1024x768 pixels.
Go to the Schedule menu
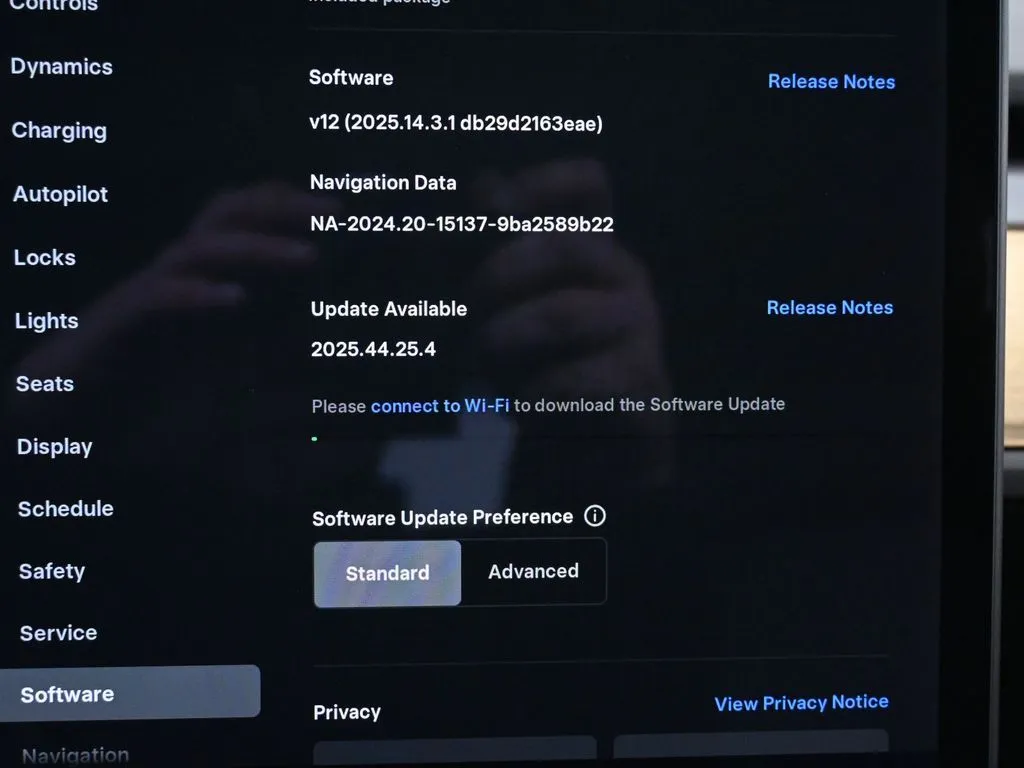(66, 509)
